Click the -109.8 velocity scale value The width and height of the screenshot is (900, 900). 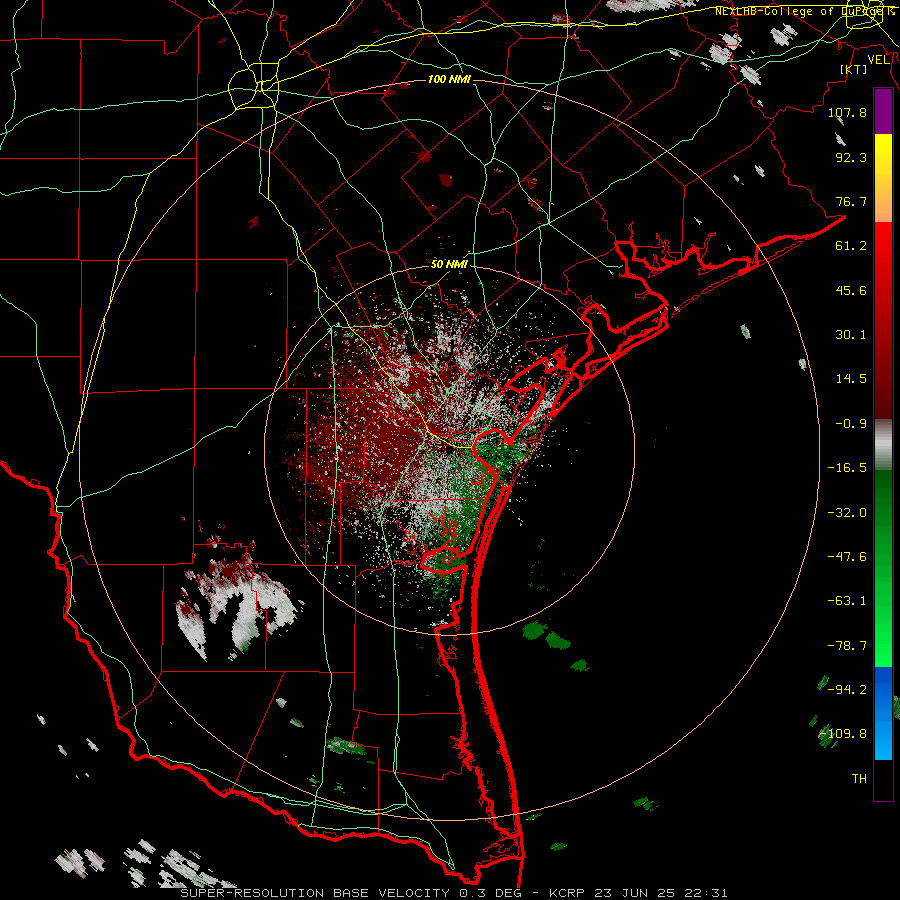844,734
